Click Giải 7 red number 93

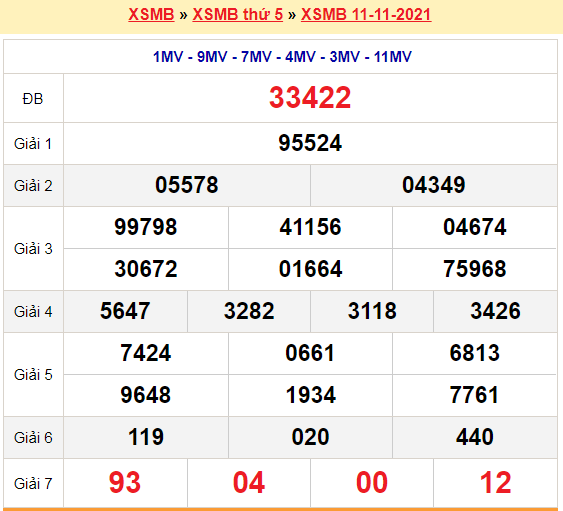[125, 483]
